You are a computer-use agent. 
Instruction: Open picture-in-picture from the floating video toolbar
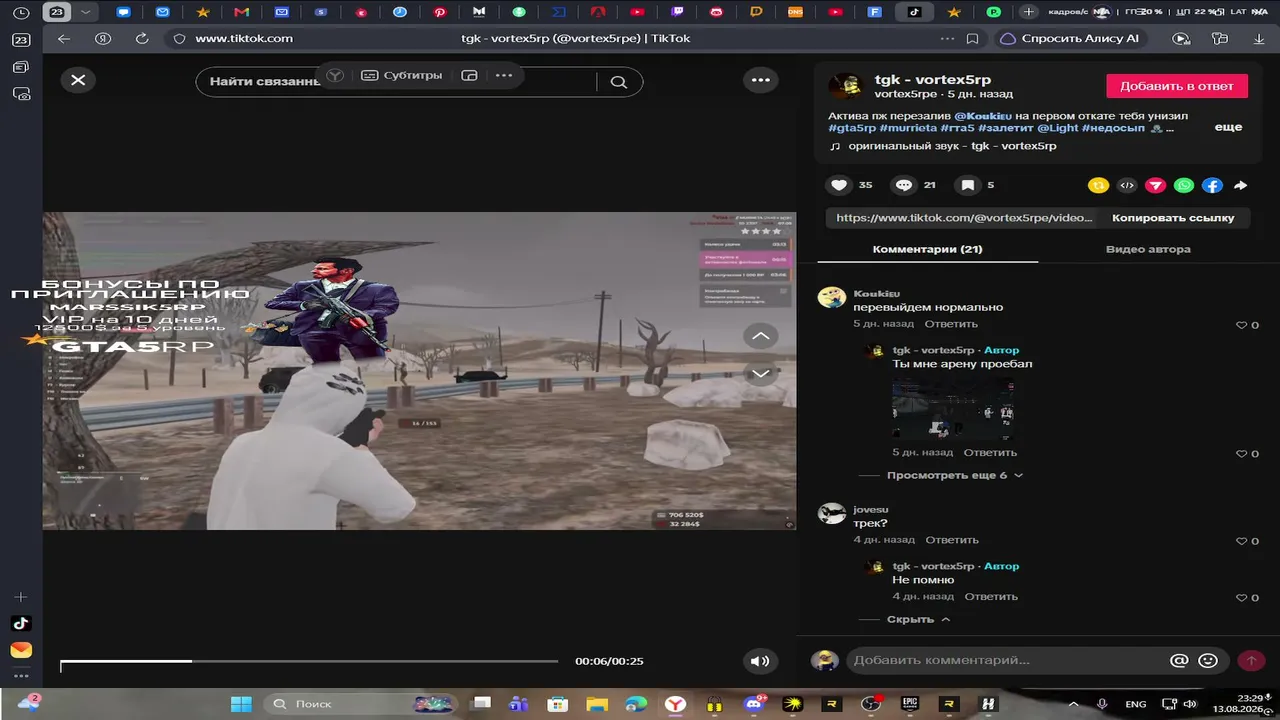(x=469, y=75)
